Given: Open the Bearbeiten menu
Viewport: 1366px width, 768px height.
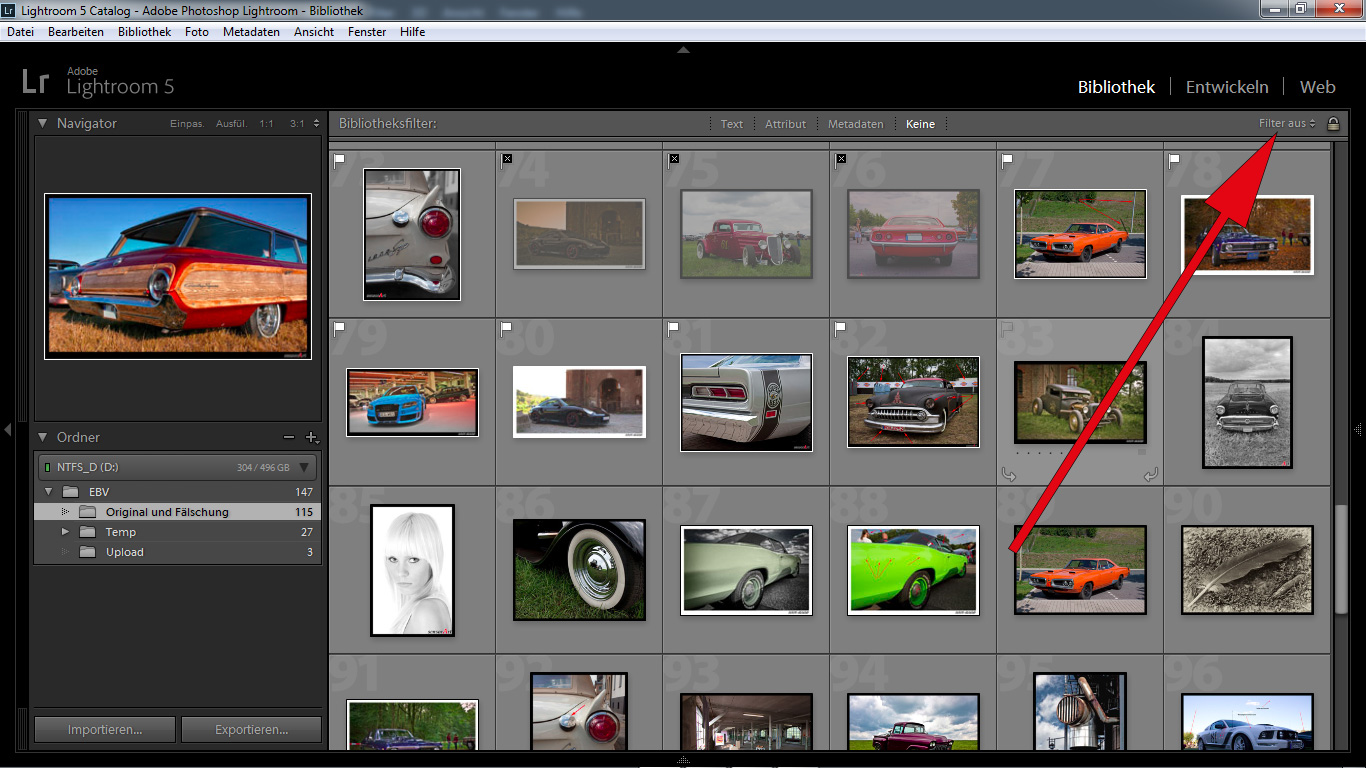Looking at the screenshot, I should point(76,32).
